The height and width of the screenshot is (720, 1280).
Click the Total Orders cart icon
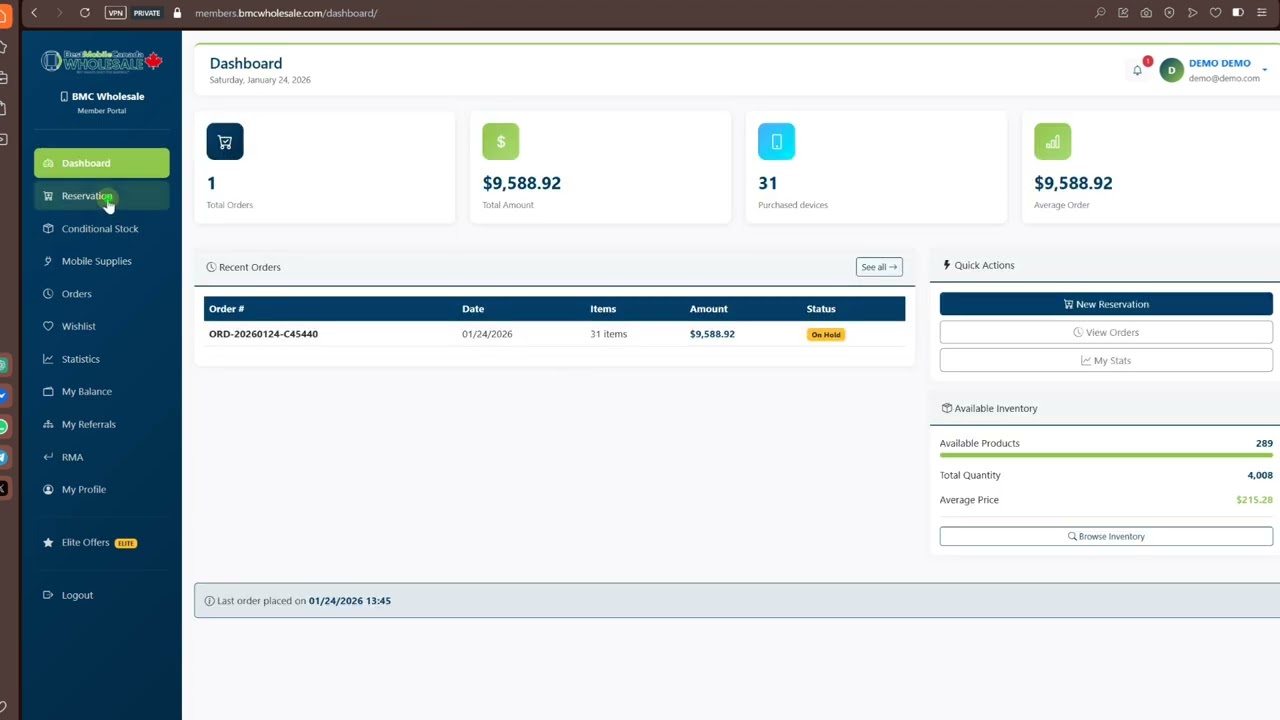coord(225,142)
